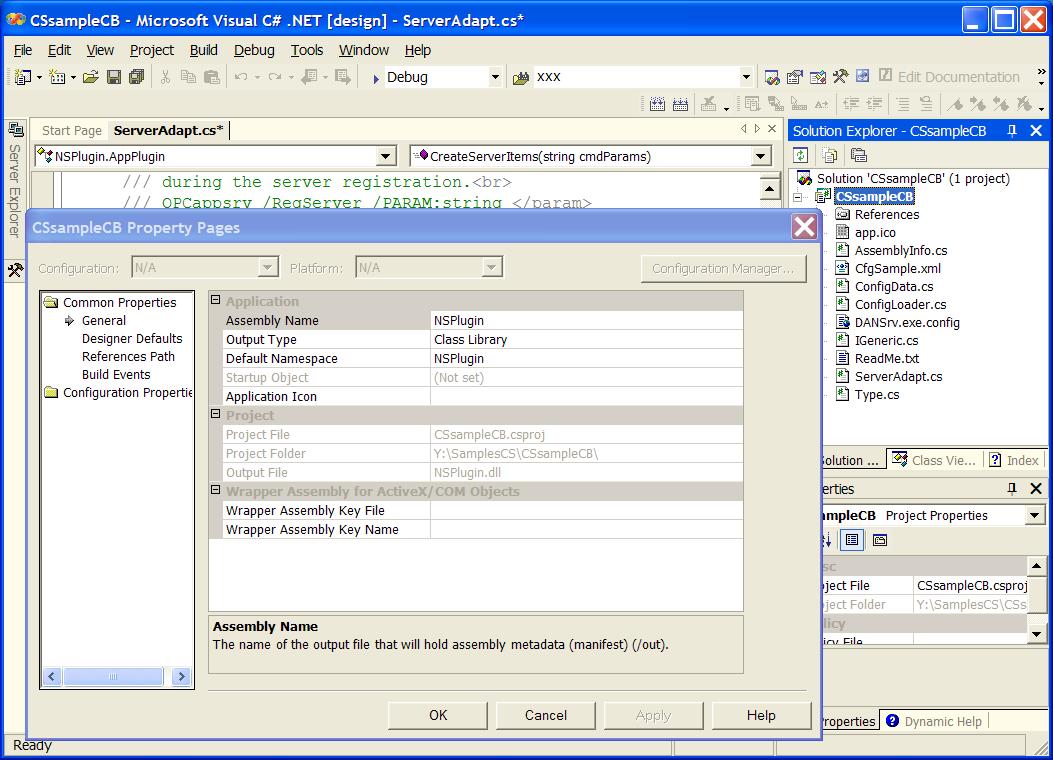Select References Path in property tree

click(x=128, y=357)
